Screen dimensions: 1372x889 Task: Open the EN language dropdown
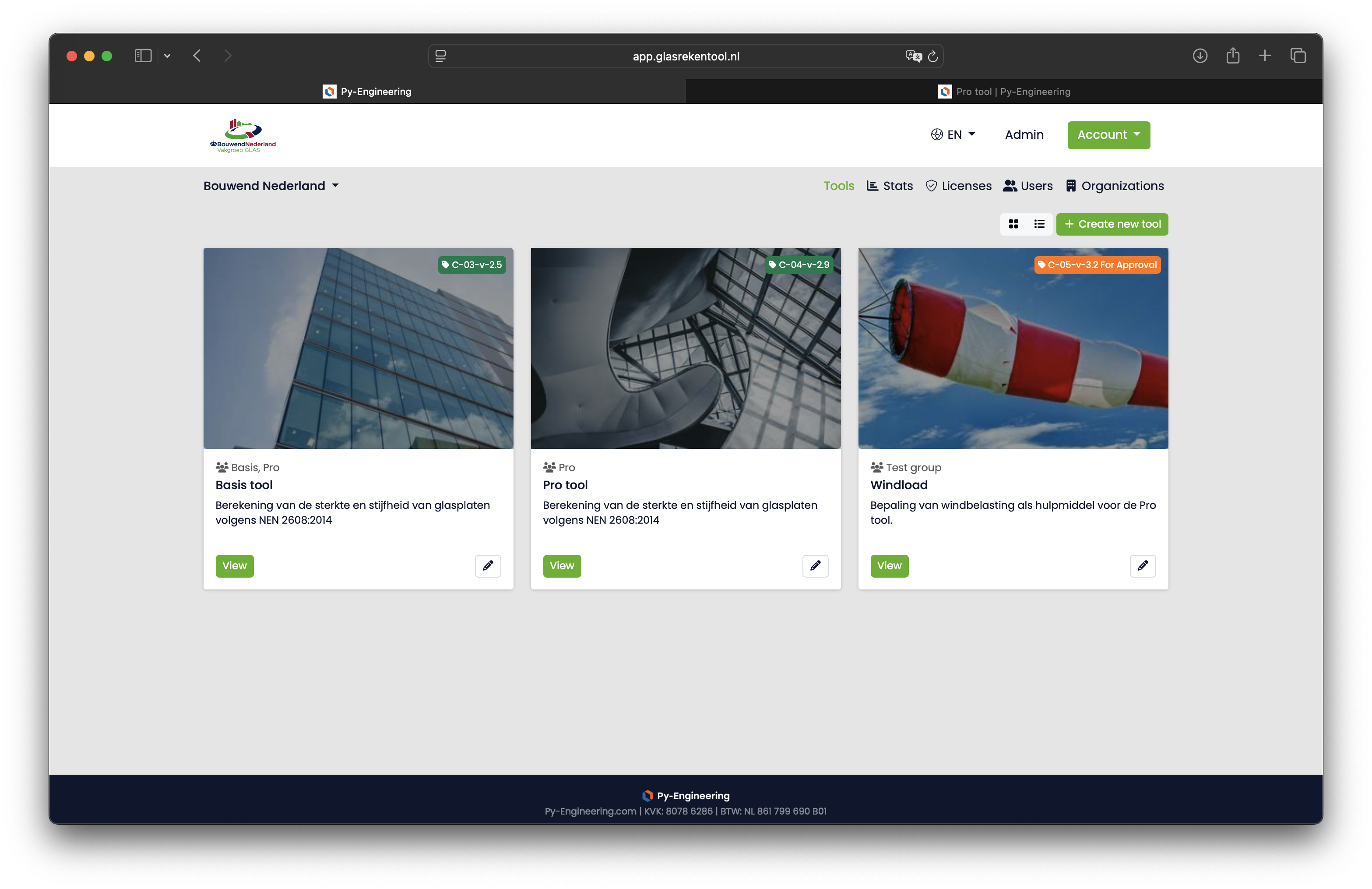click(x=953, y=135)
